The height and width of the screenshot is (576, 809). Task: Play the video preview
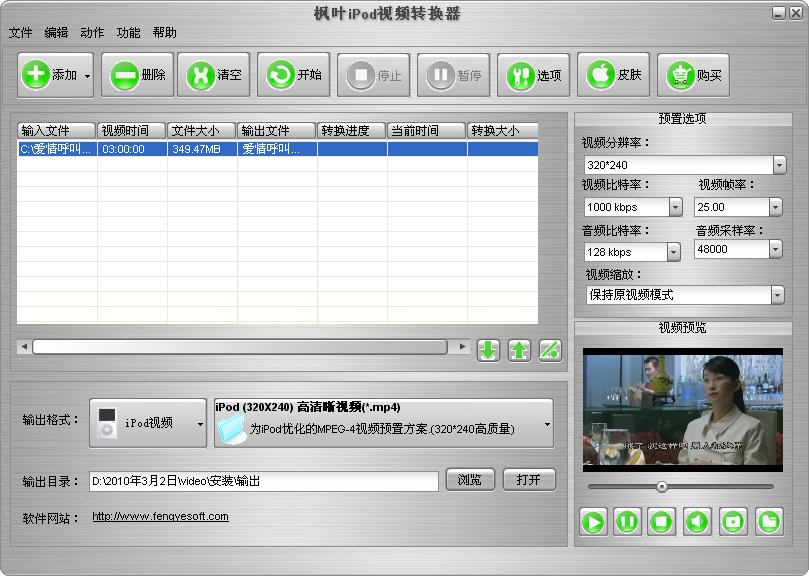593,522
